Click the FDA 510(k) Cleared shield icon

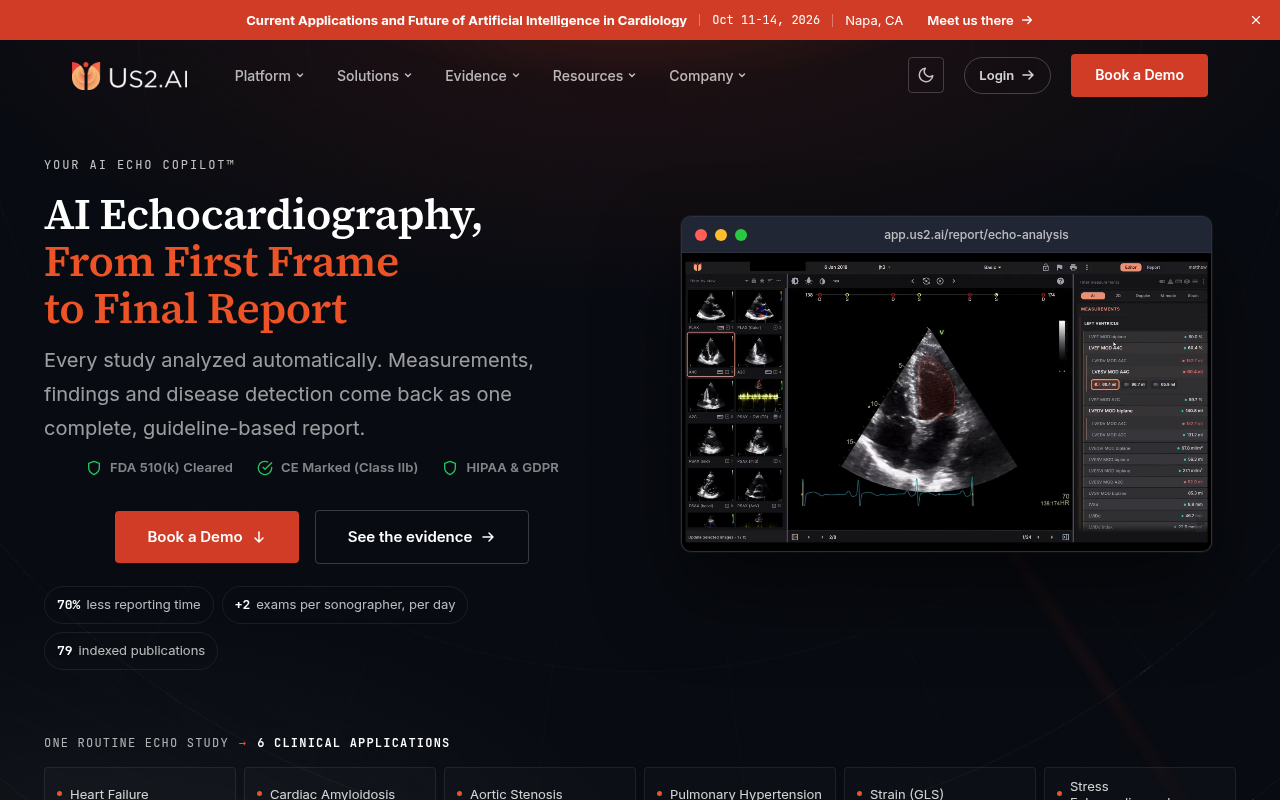[x=94, y=468]
